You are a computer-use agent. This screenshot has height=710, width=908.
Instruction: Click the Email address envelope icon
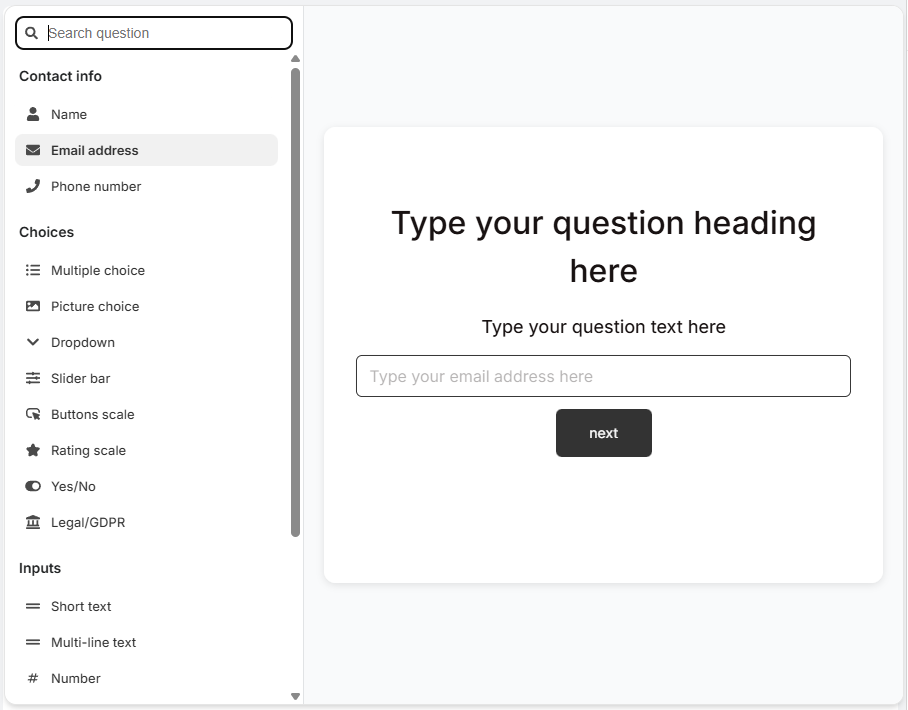tap(31, 150)
